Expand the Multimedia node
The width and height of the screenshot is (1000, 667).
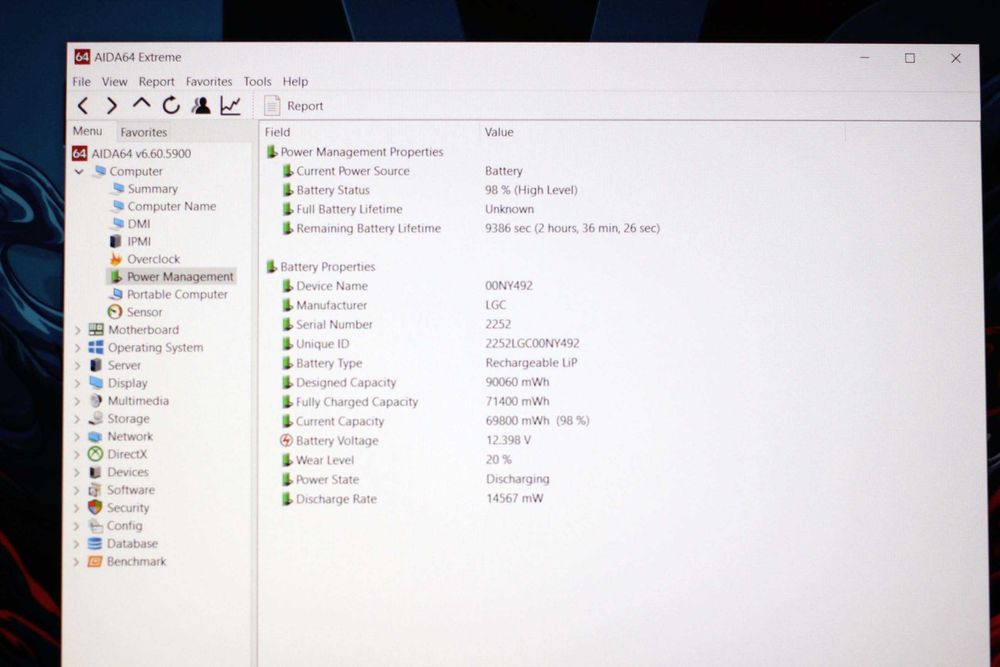point(78,401)
